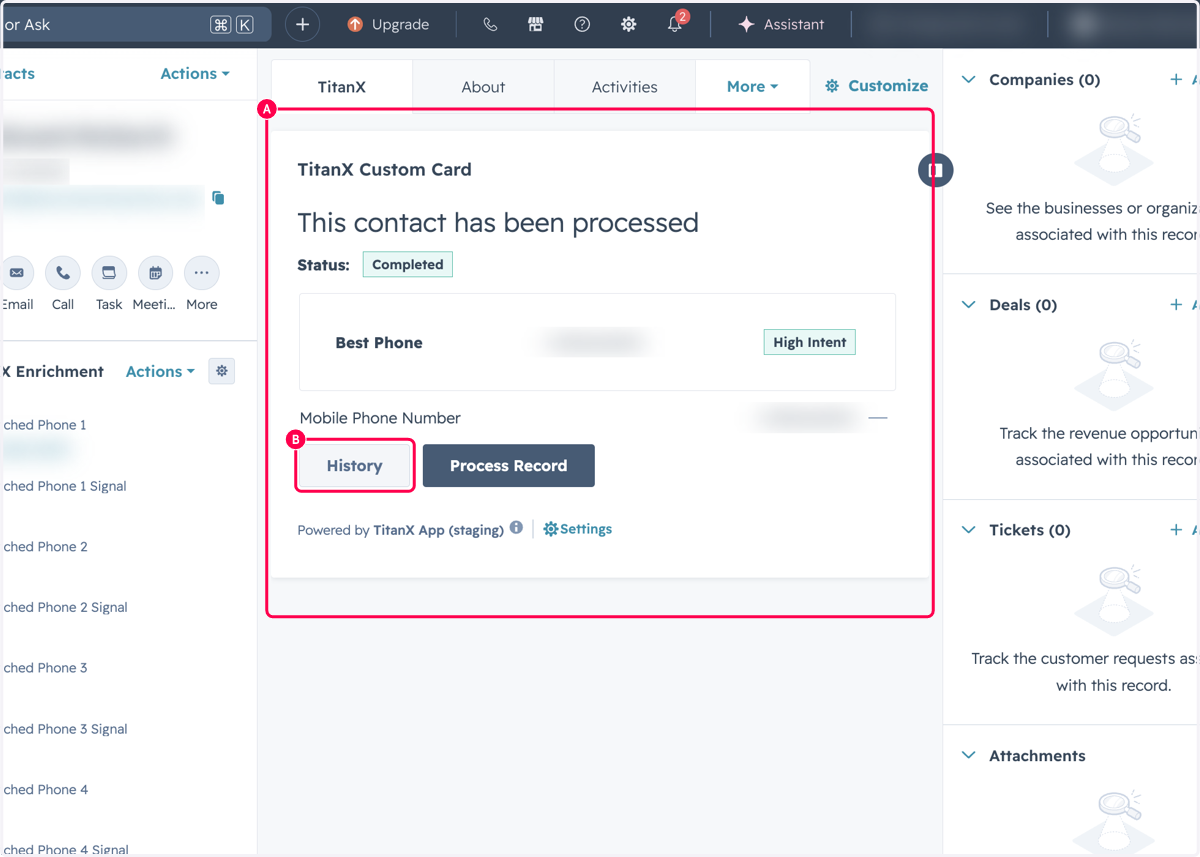
Task: Switch to the Activities tab
Action: click(625, 87)
